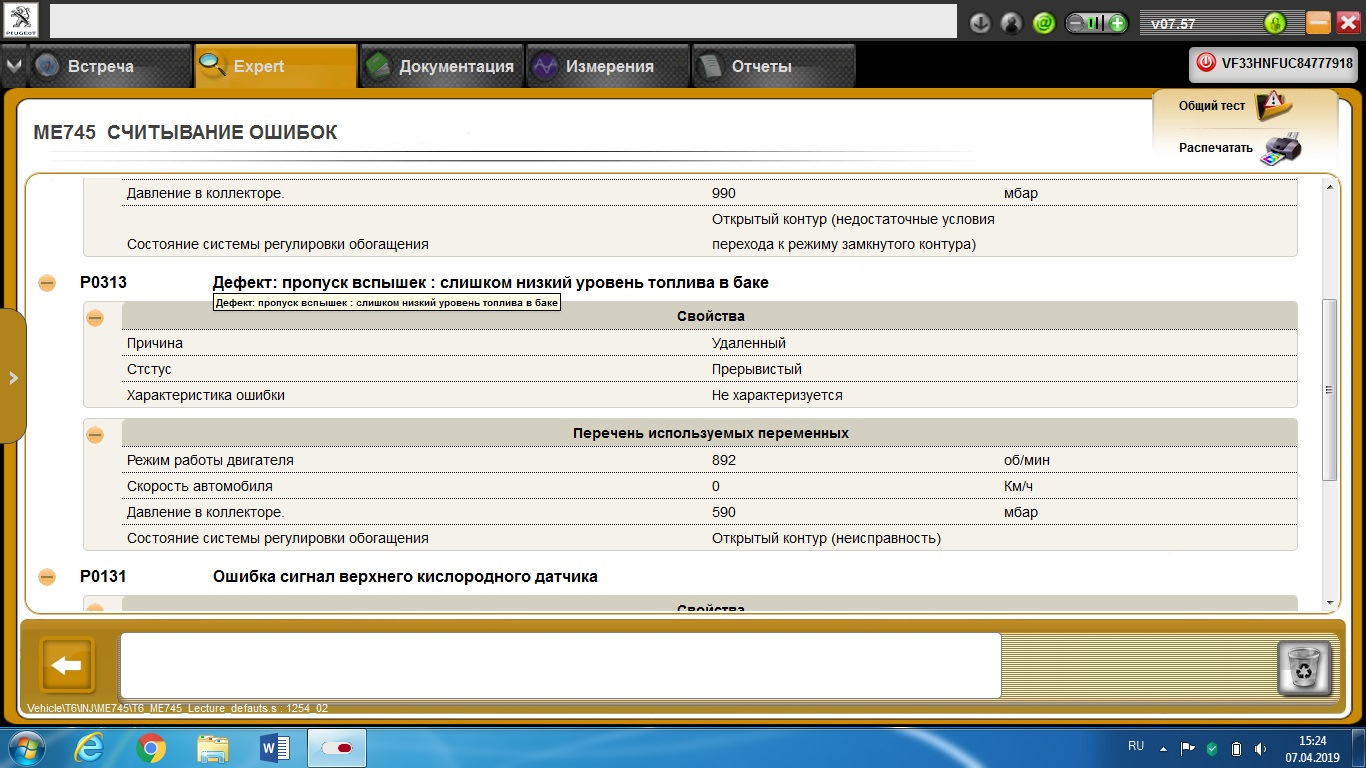The width and height of the screenshot is (1366, 768).
Task: Click the Характеристика ошибки label
Action: [206, 395]
